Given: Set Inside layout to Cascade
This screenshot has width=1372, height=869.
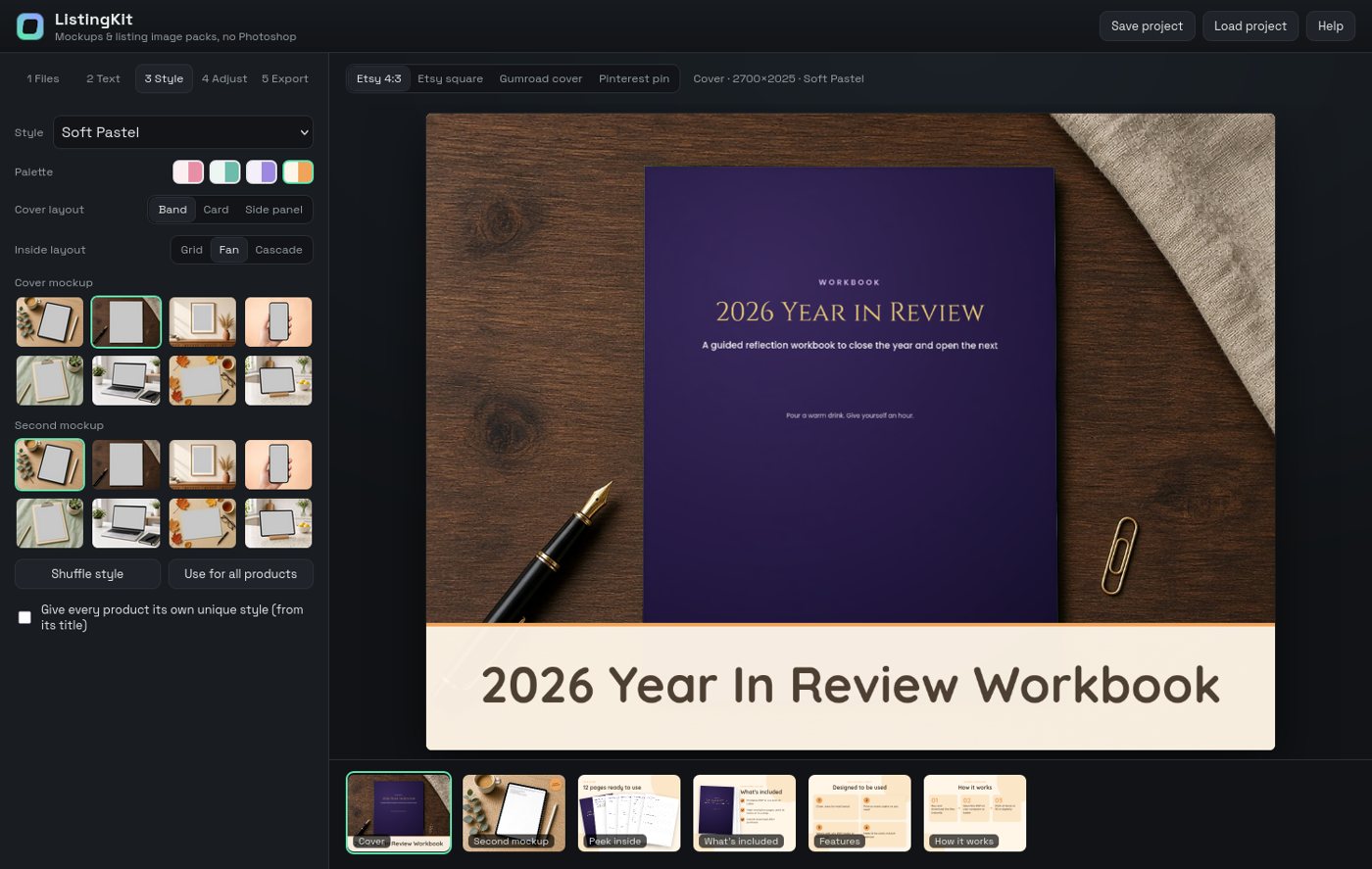Looking at the screenshot, I should pyautogui.click(x=278, y=250).
